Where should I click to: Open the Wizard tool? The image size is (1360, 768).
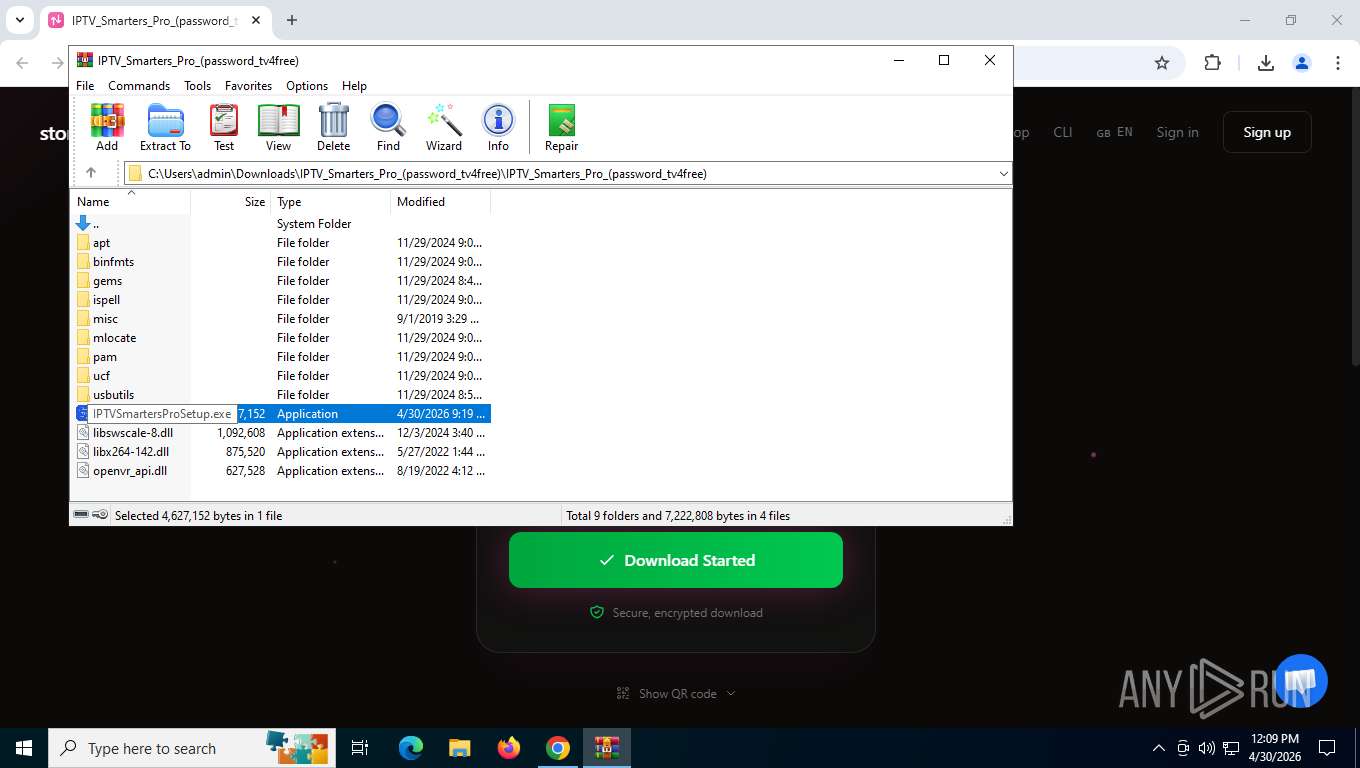pos(444,127)
